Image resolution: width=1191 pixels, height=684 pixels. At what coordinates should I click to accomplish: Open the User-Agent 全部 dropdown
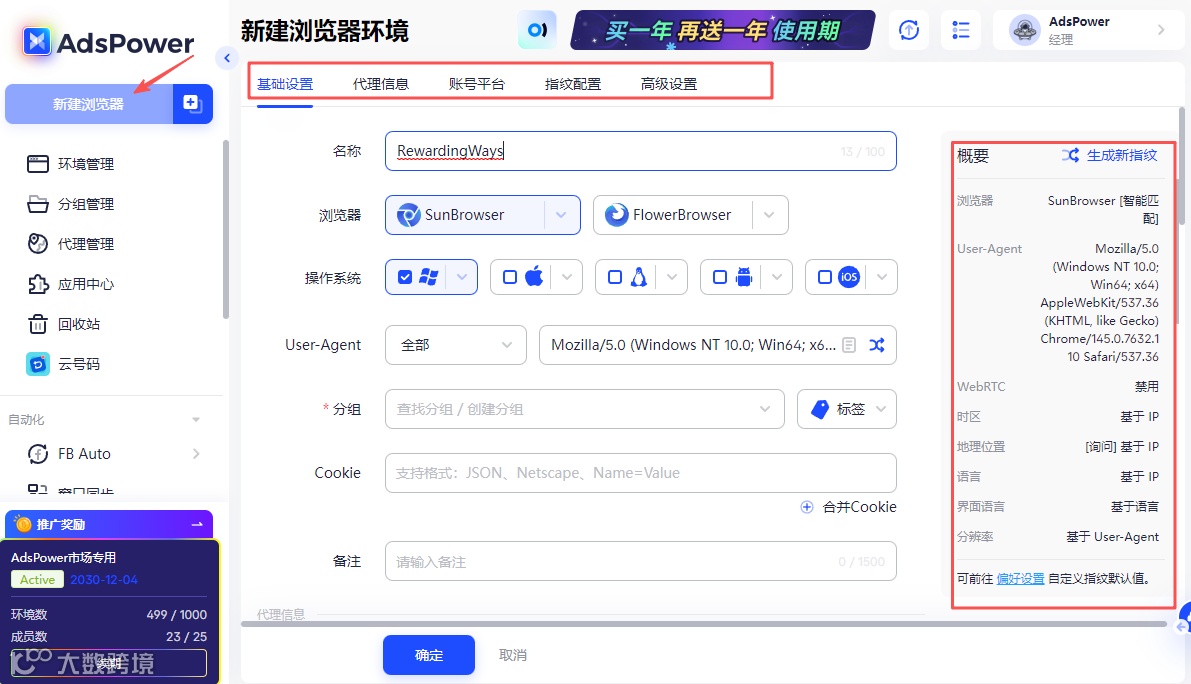click(456, 345)
